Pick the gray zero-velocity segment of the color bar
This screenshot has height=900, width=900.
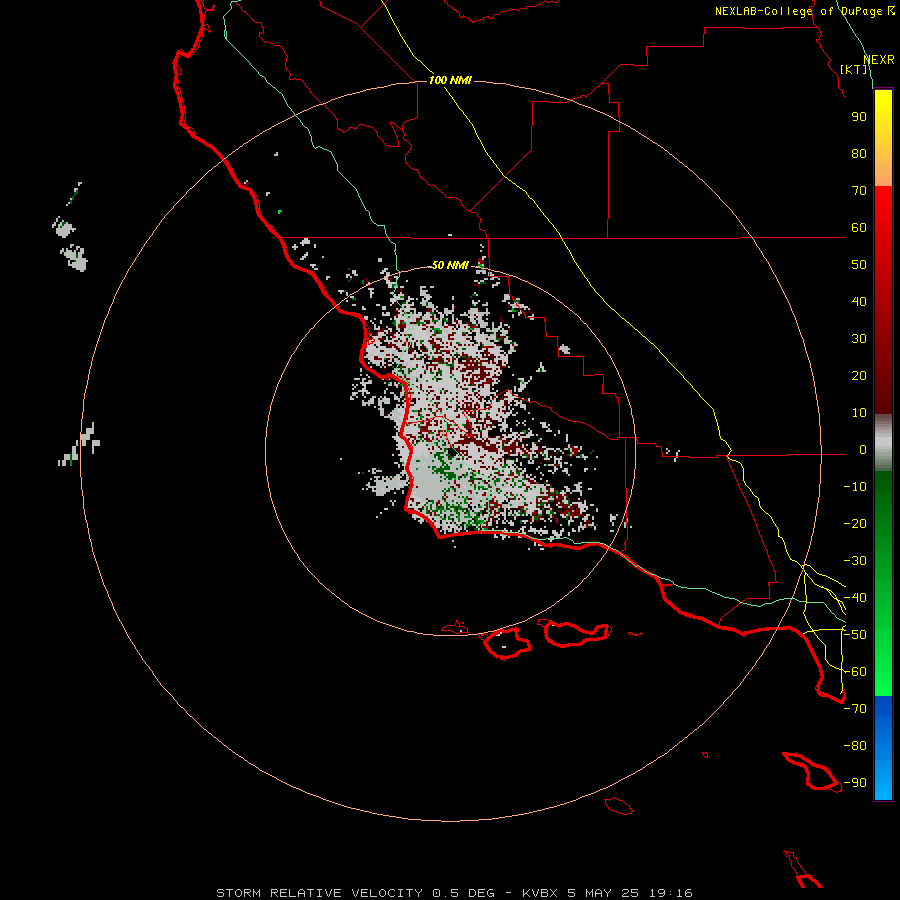tap(883, 443)
